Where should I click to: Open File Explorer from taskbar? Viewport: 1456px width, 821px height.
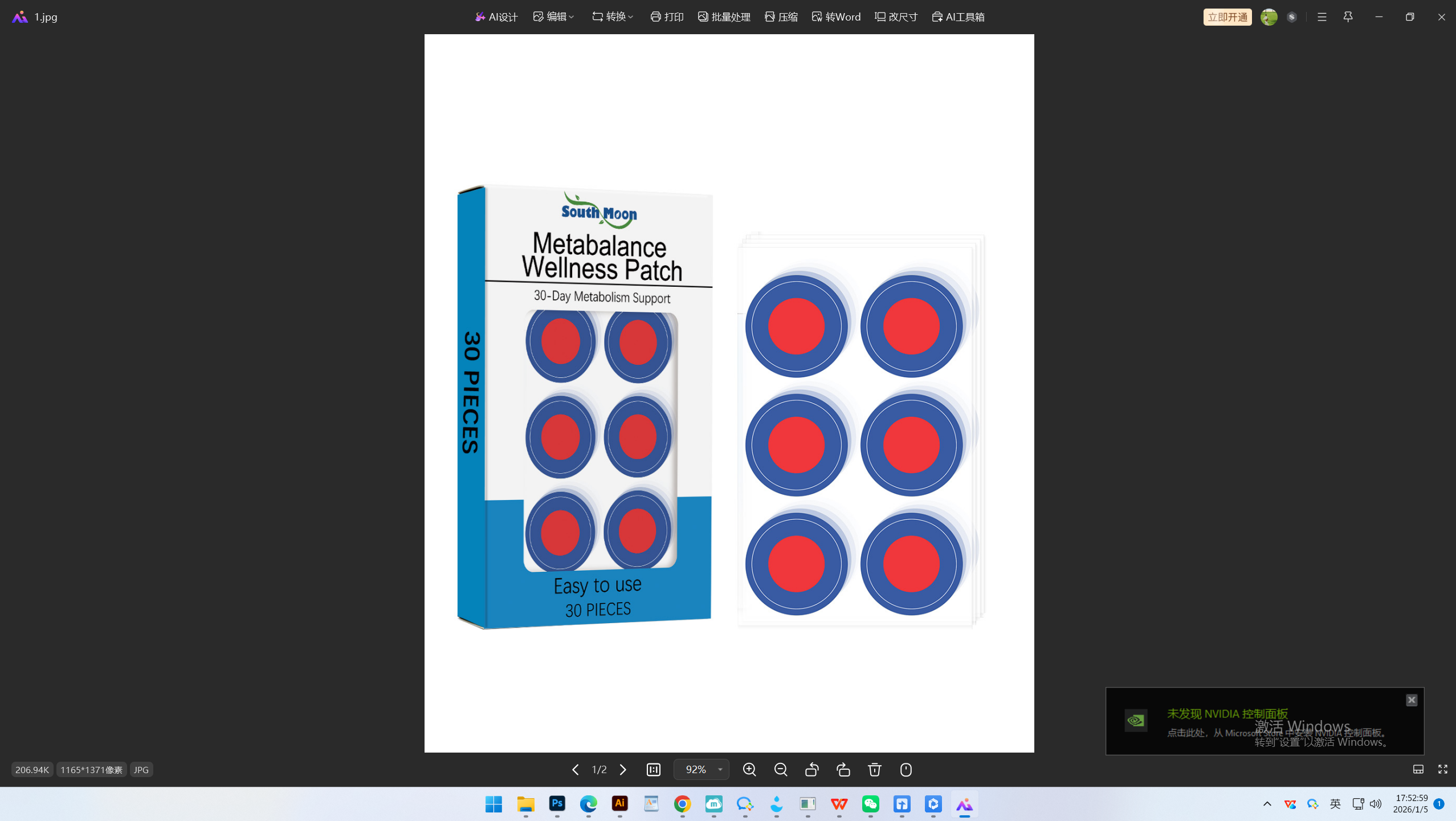pyautogui.click(x=525, y=804)
